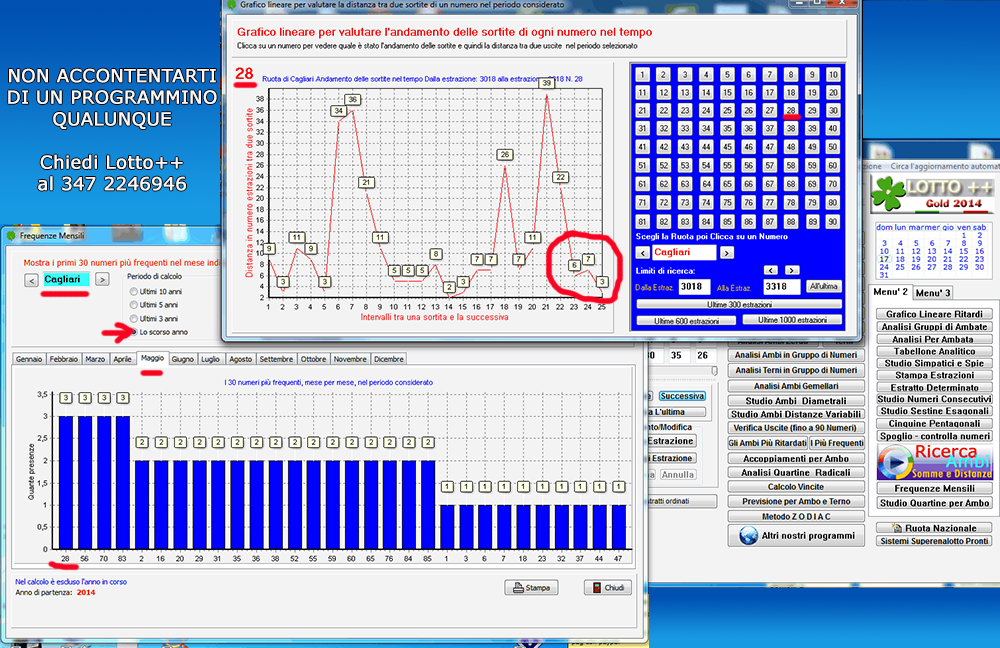1000x648 pixels.
Task: Open Metodo ZODIAC
Action: click(x=796, y=516)
